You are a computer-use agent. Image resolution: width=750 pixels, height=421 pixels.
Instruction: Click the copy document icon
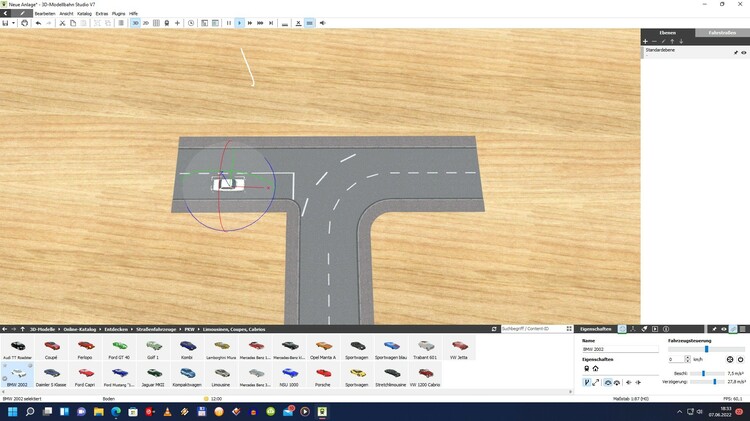click(x=73, y=23)
